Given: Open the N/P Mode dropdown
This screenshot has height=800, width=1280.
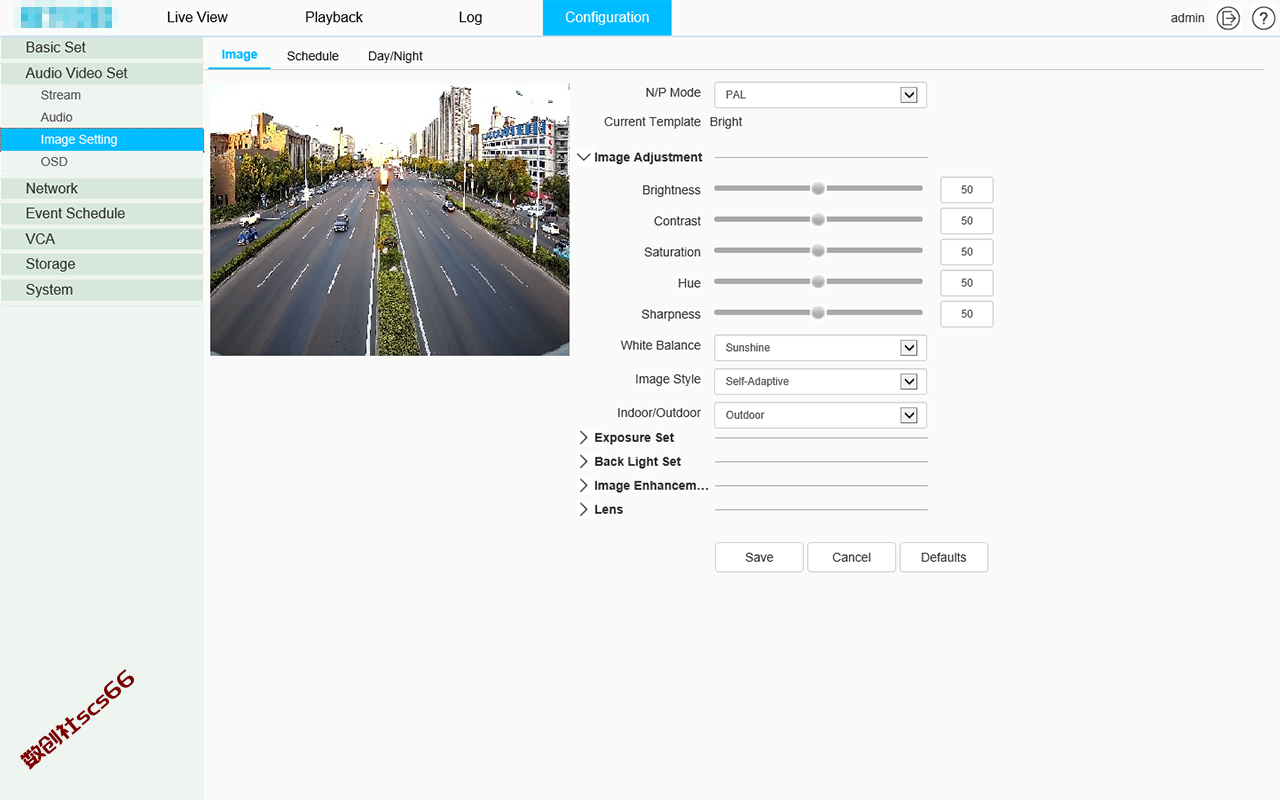Looking at the screenshot, I should pyautogui.click(x=820, y=95).
